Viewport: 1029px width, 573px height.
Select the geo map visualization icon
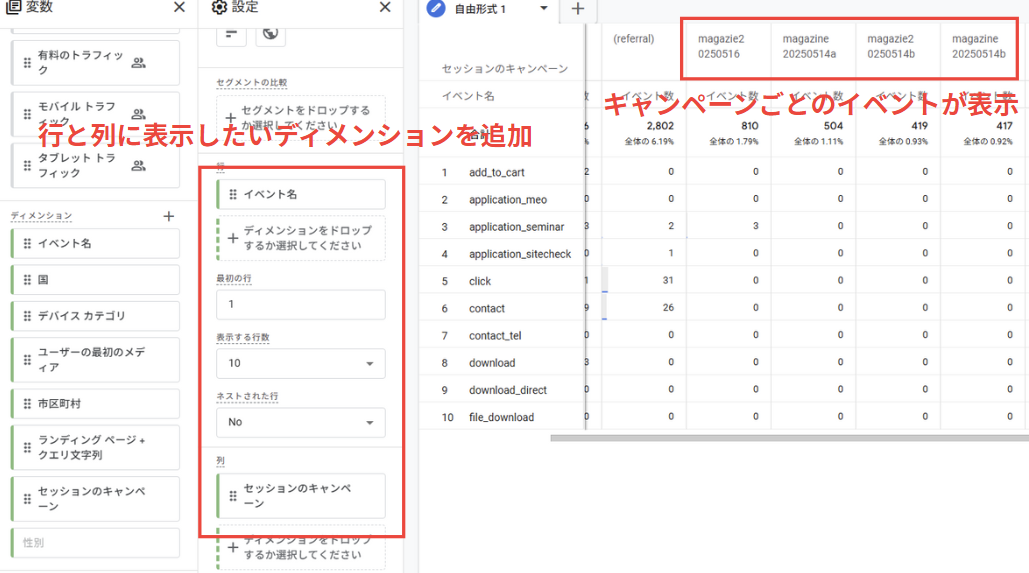[270, 33]
